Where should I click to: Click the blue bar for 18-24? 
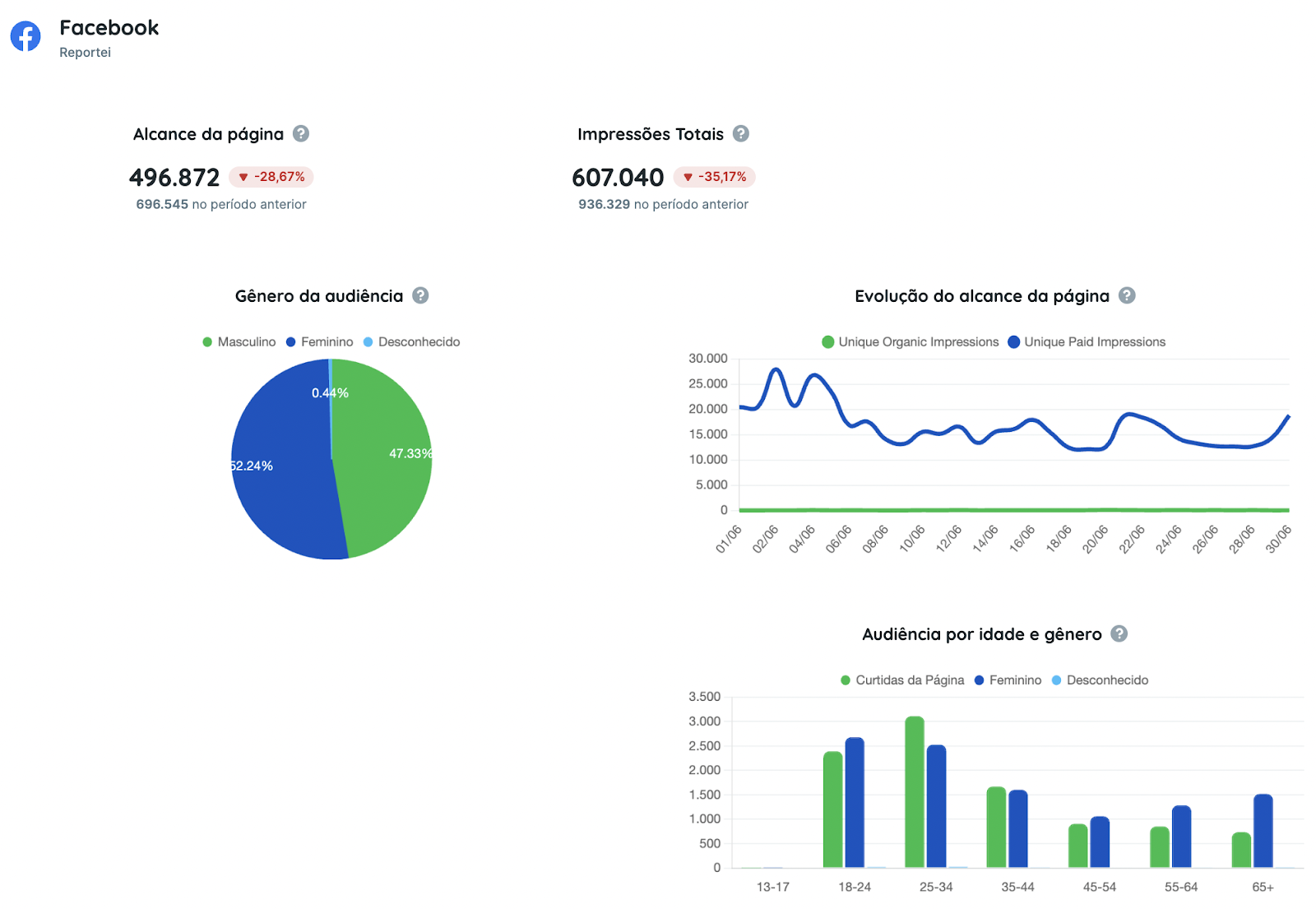(x=855, y=803)
